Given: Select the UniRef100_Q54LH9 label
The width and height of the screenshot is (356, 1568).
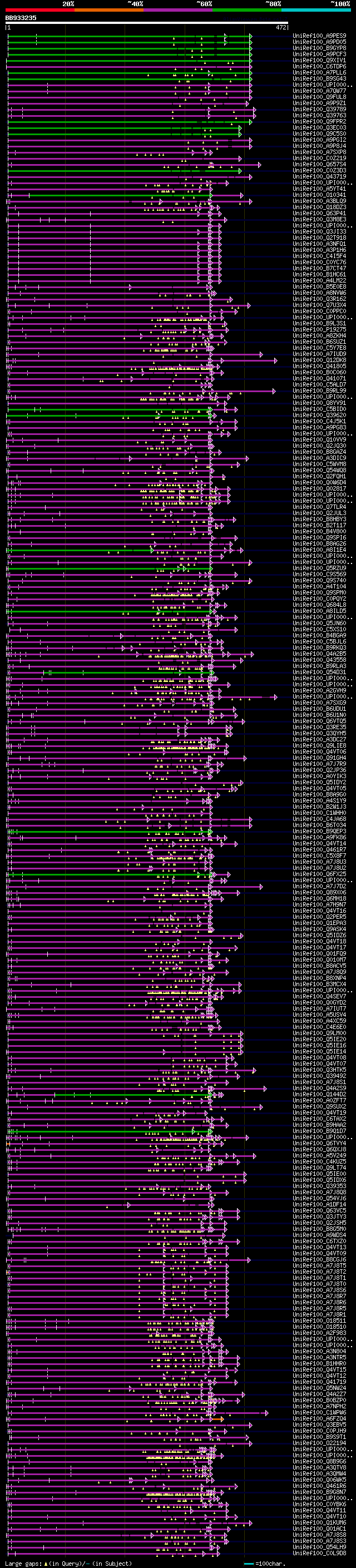Looking at the screenshot, I should point(319,1547).
